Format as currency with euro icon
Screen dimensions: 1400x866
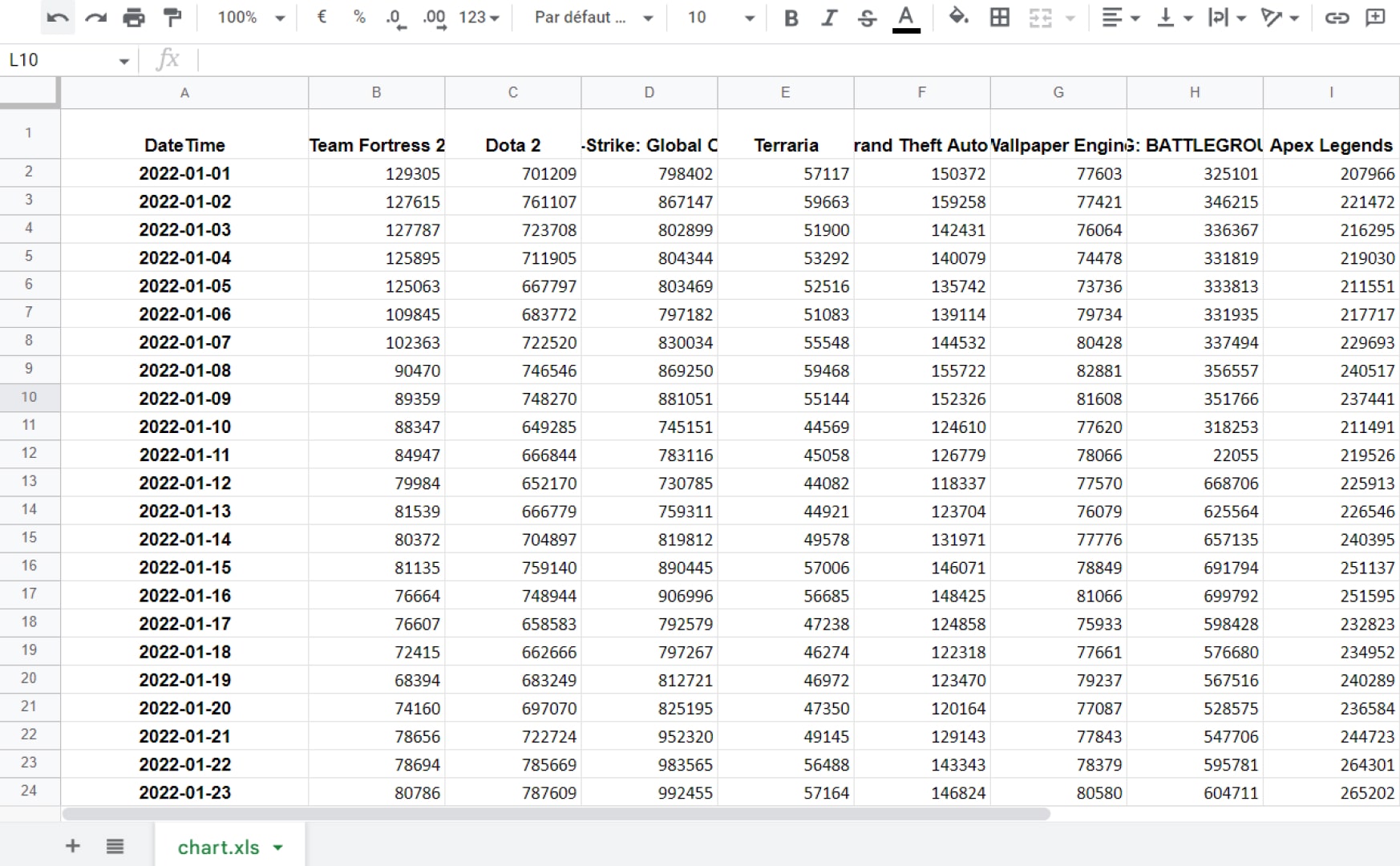322,17
